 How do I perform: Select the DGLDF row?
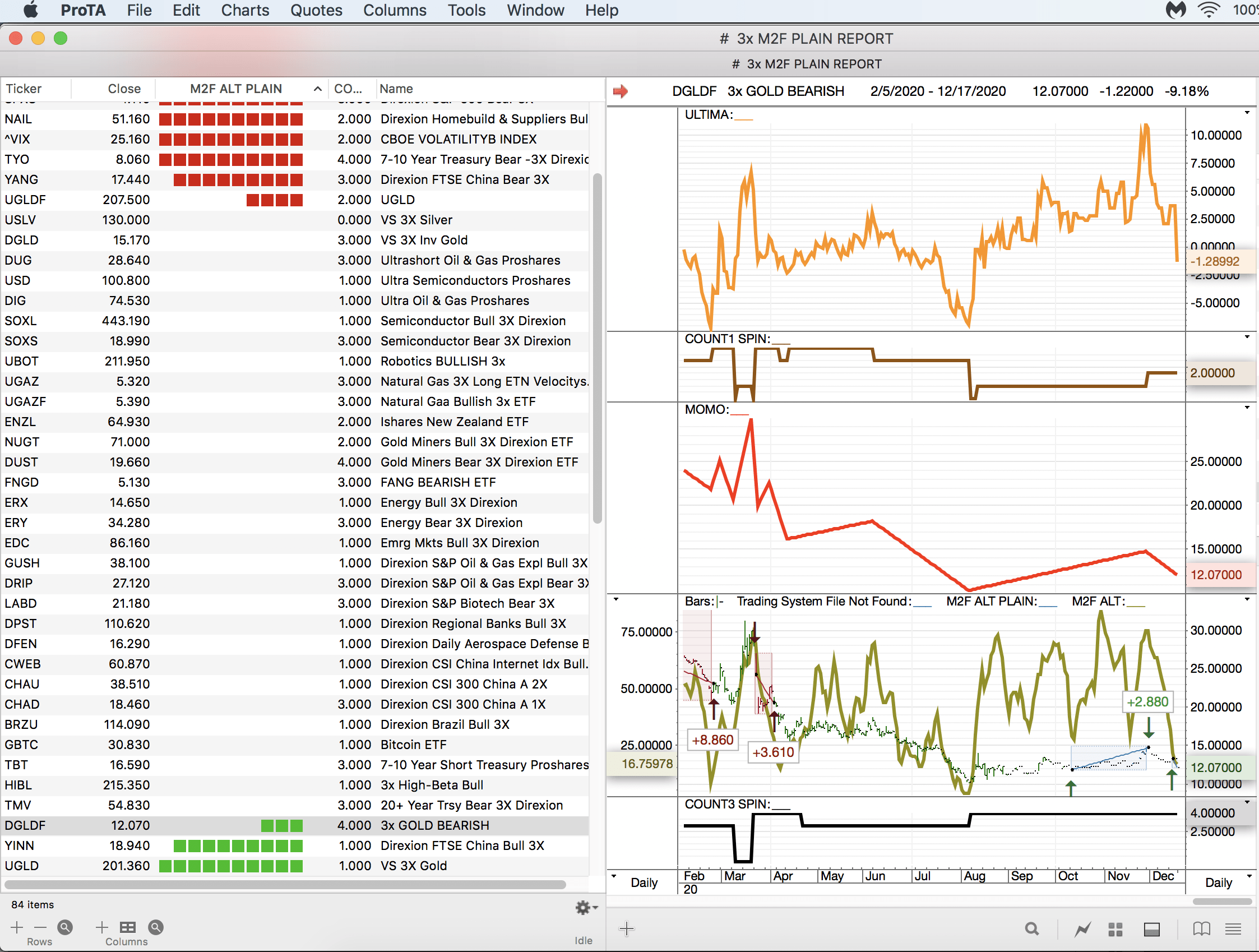pyautogui.click(x=295, y=826)
